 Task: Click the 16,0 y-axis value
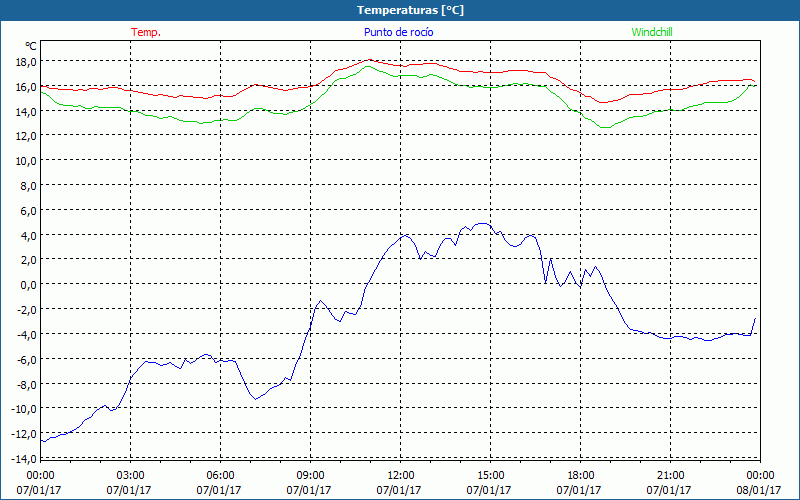click(x=26, y=87)
